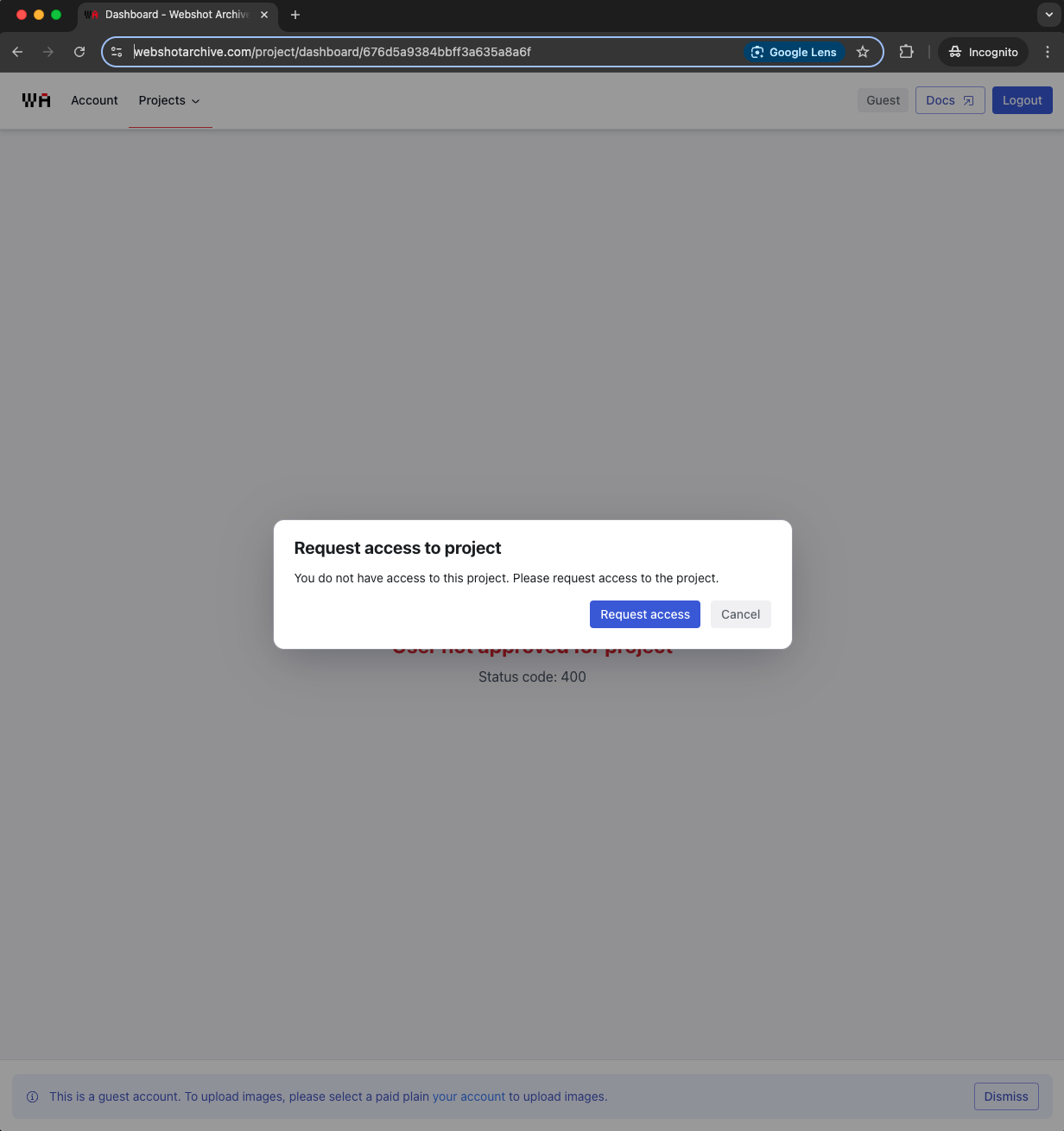Image resolution: width=1064 pixels, height=1131 pixels.
Task: Go back to the previous page
Action: coord(17,52)
